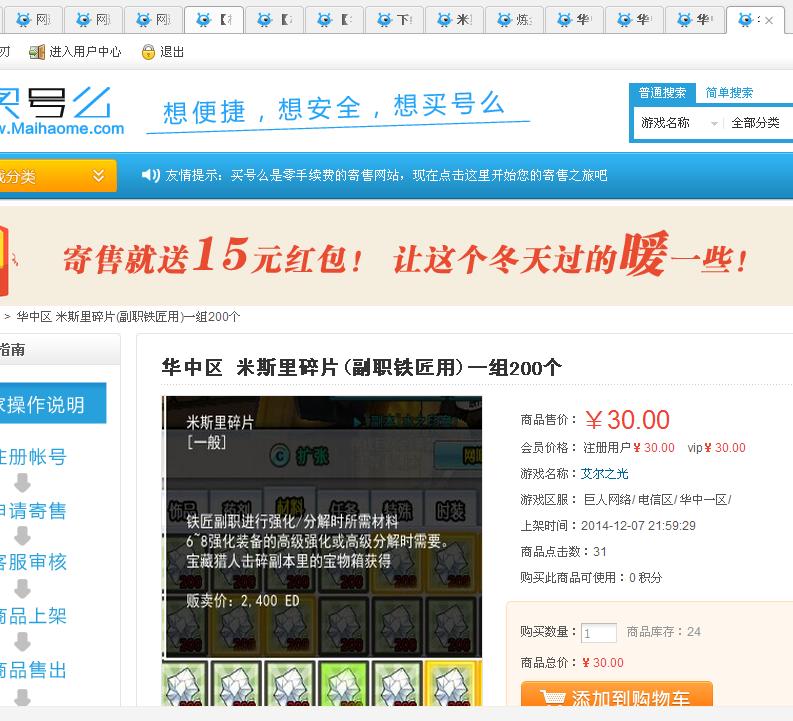Click the speaker icon beside 友情提示
Screen dimensions: 793x721
click(150, 175)
